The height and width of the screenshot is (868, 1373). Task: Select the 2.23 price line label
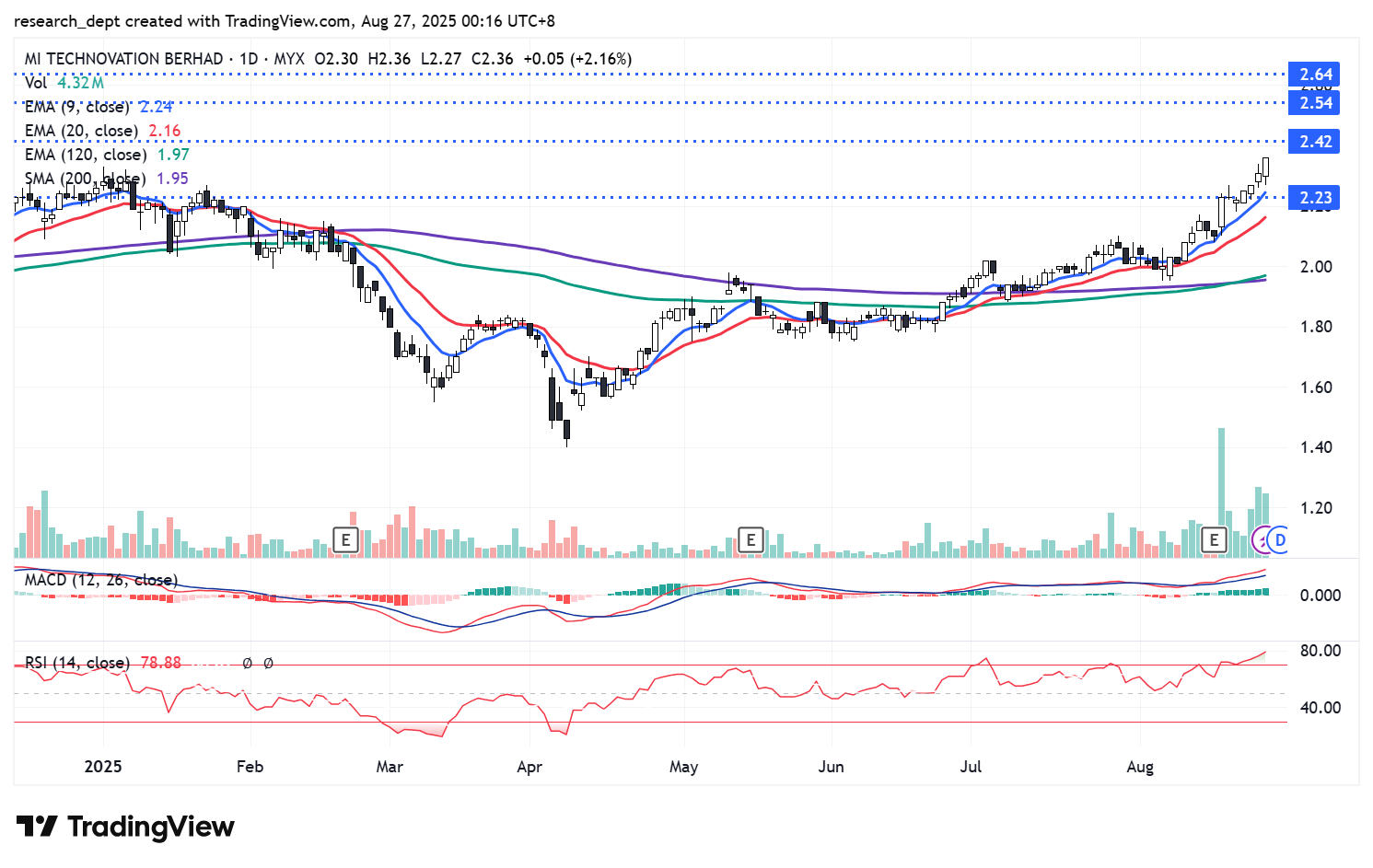click(x=1315, y=198)
